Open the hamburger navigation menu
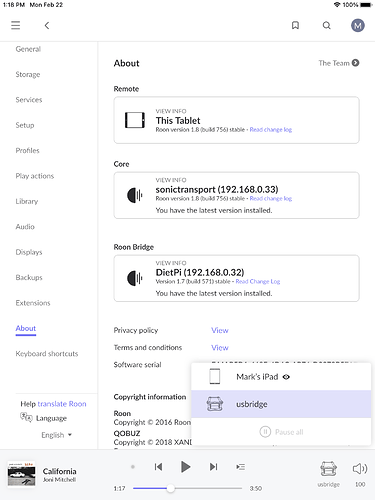 (x=15, y=25)
